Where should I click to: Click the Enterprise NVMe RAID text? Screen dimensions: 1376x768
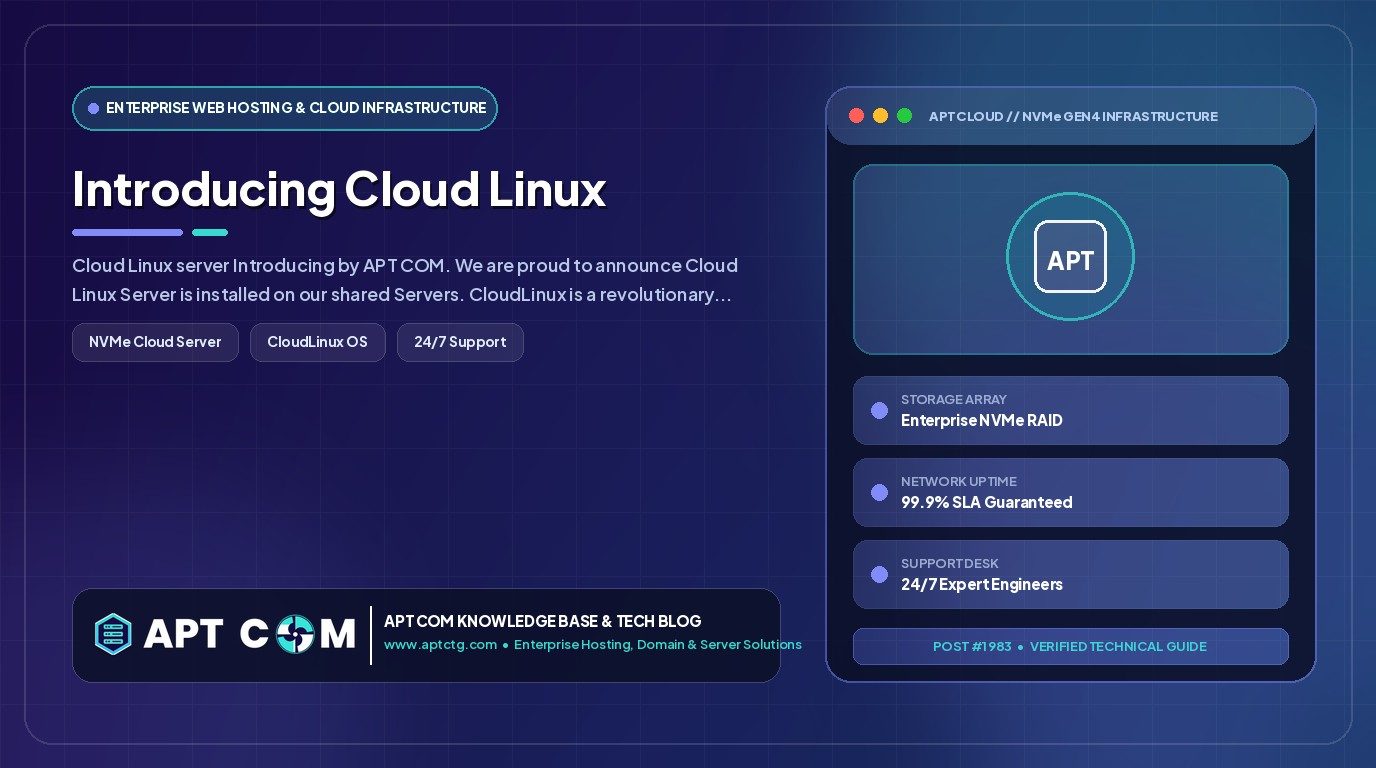pos(982,420)
